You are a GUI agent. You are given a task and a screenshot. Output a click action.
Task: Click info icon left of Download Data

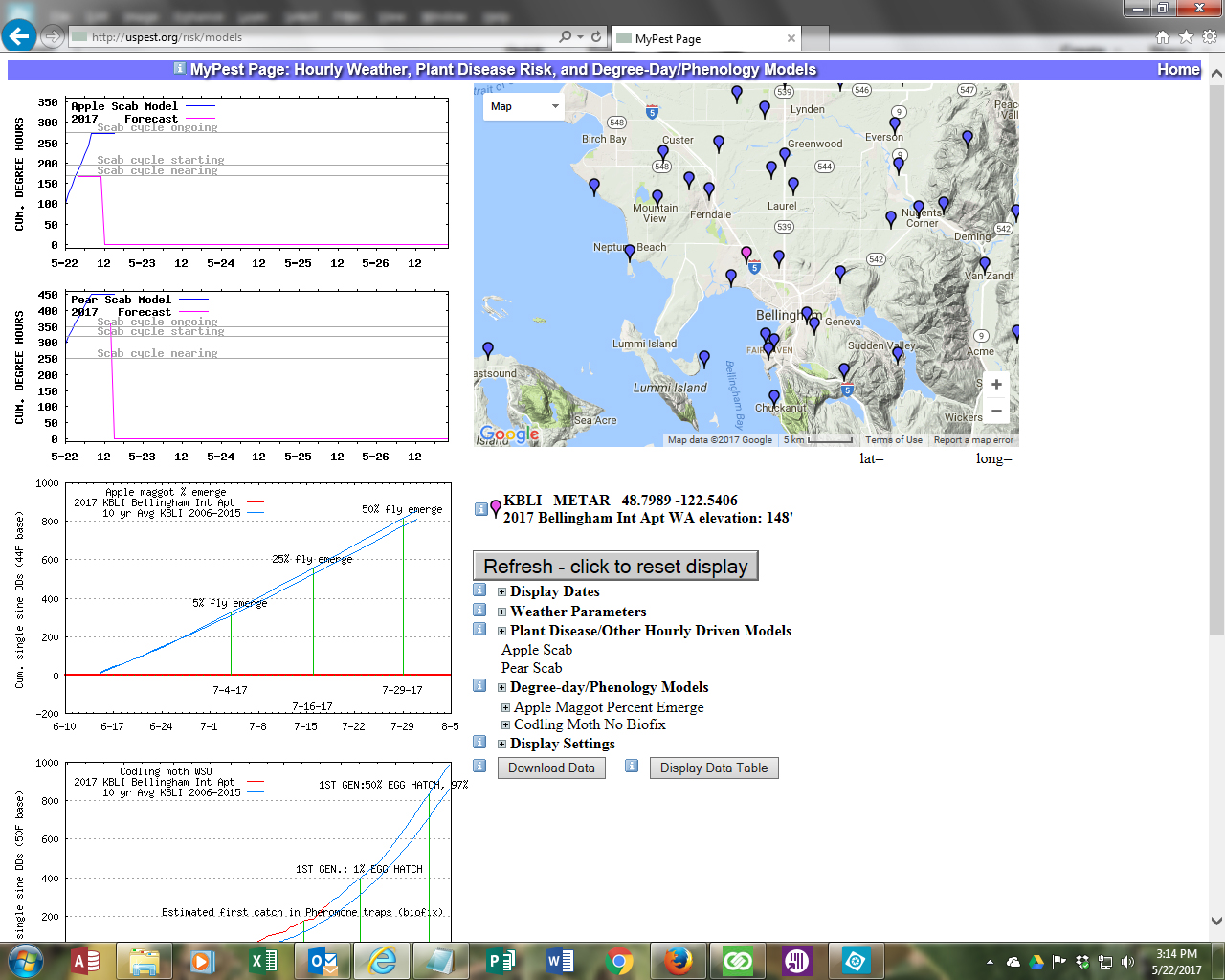pos(480,766)
